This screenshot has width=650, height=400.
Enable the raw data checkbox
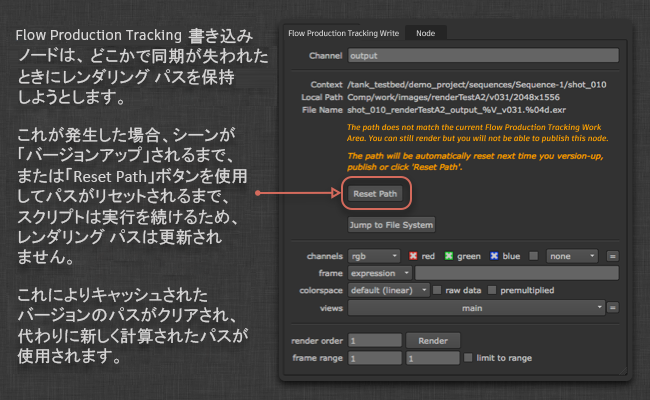pos(437,290)
